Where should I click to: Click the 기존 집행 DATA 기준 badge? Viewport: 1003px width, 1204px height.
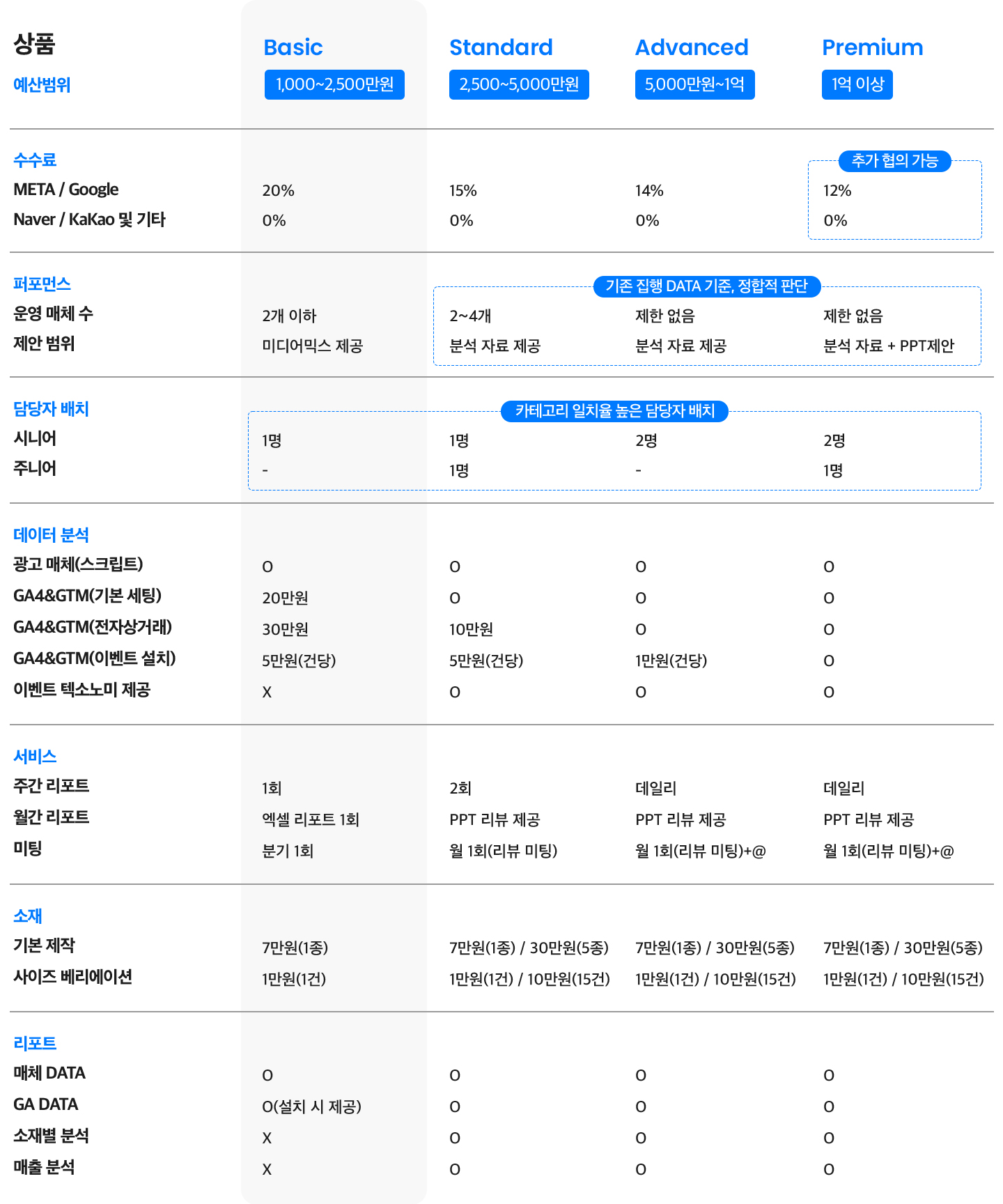707,286
